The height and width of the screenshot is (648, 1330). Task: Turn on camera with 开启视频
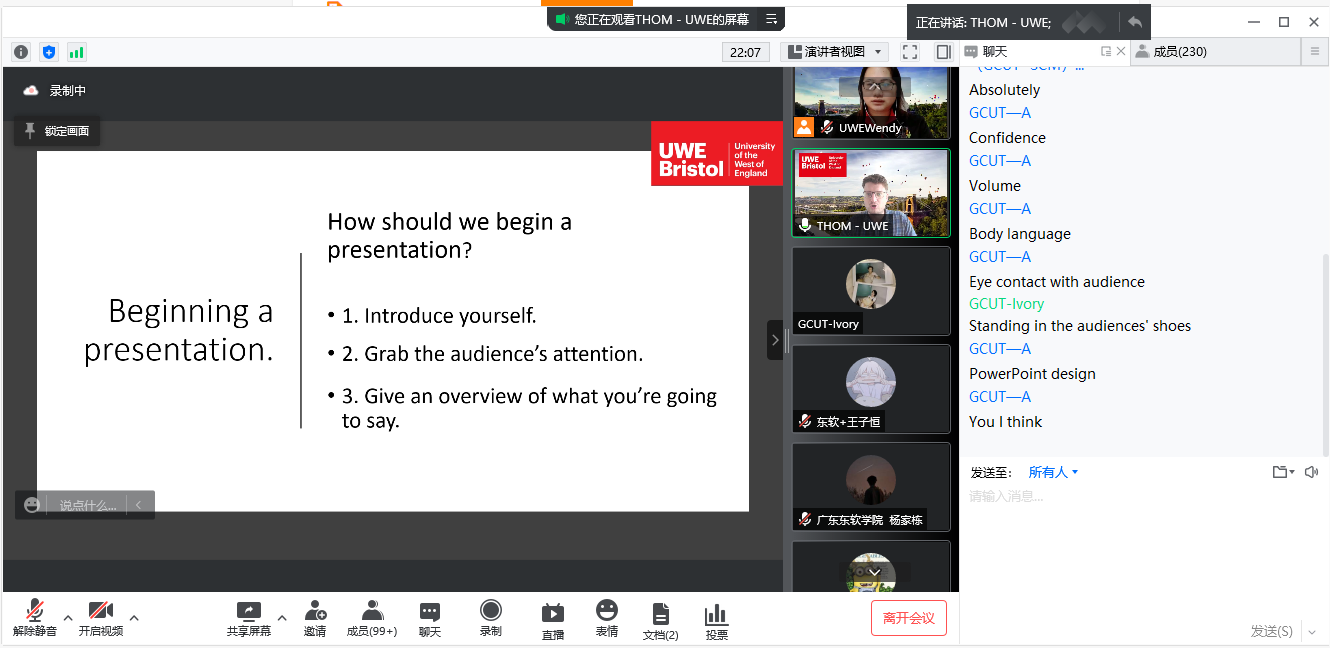[100, 617]
